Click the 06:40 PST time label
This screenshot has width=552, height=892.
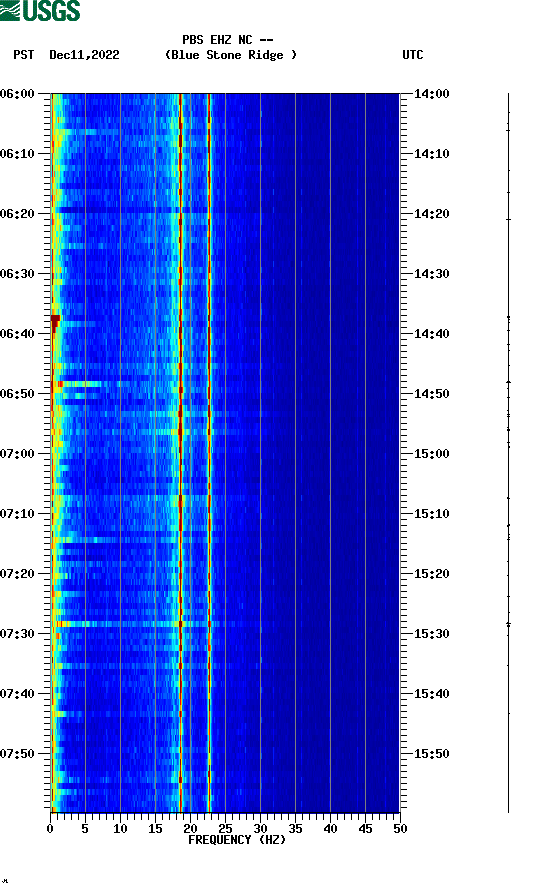point(17,333)
